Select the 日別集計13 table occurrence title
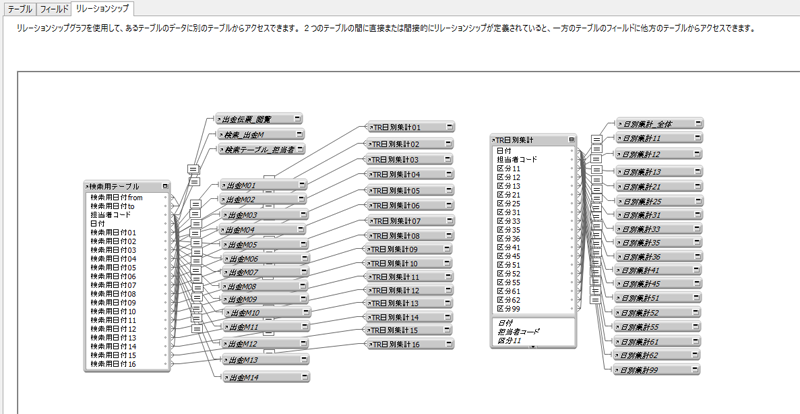The width and height of the screenshot is (800, 414). click(x=642, y=172)
